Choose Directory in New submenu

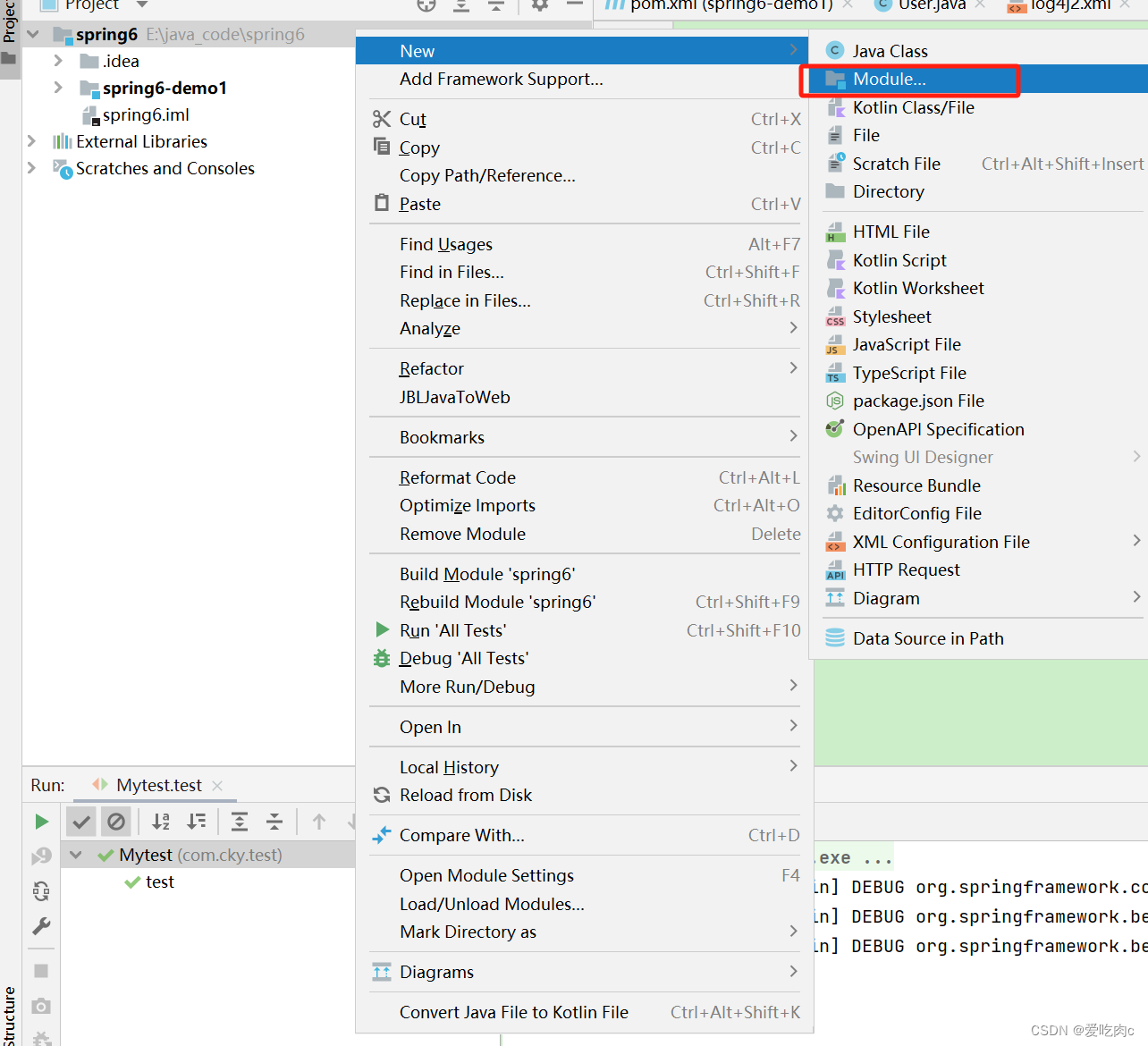[978, 191]
